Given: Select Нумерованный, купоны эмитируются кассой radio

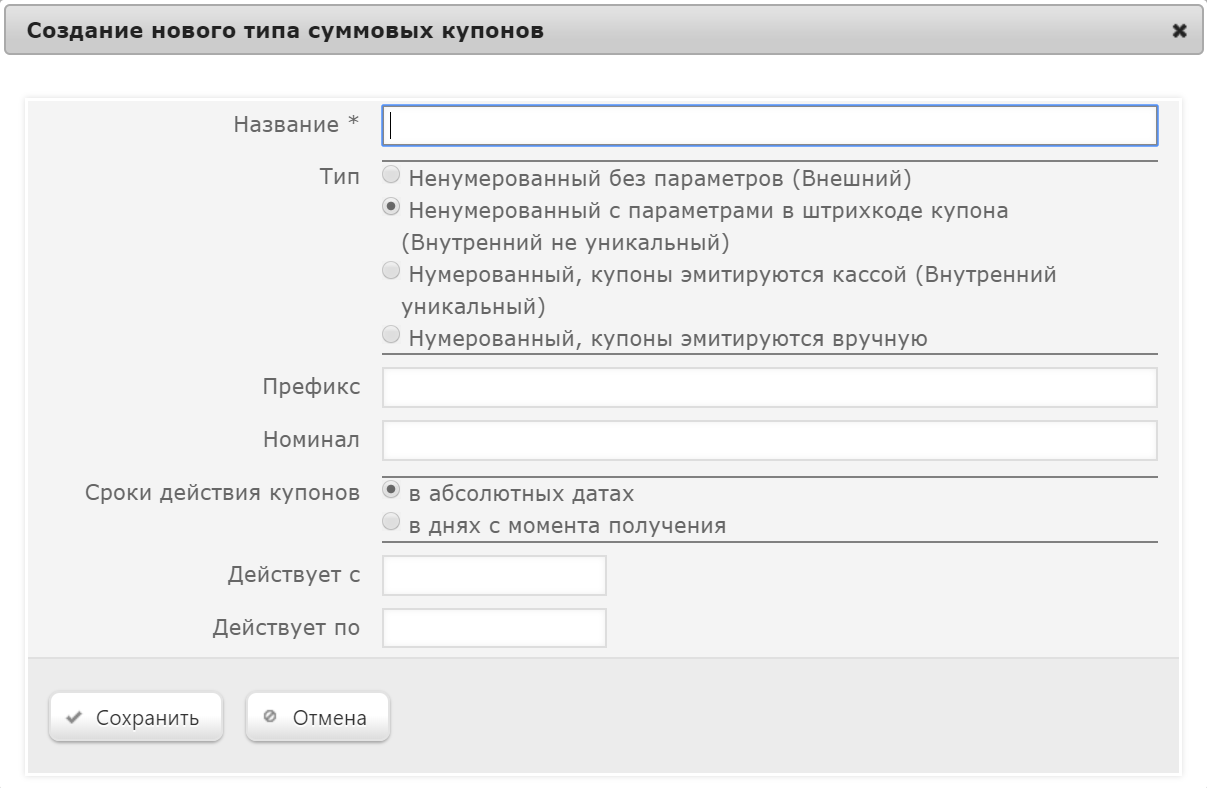Looking at the screenshot, I should pyautogui.click(x=392, y=271).
